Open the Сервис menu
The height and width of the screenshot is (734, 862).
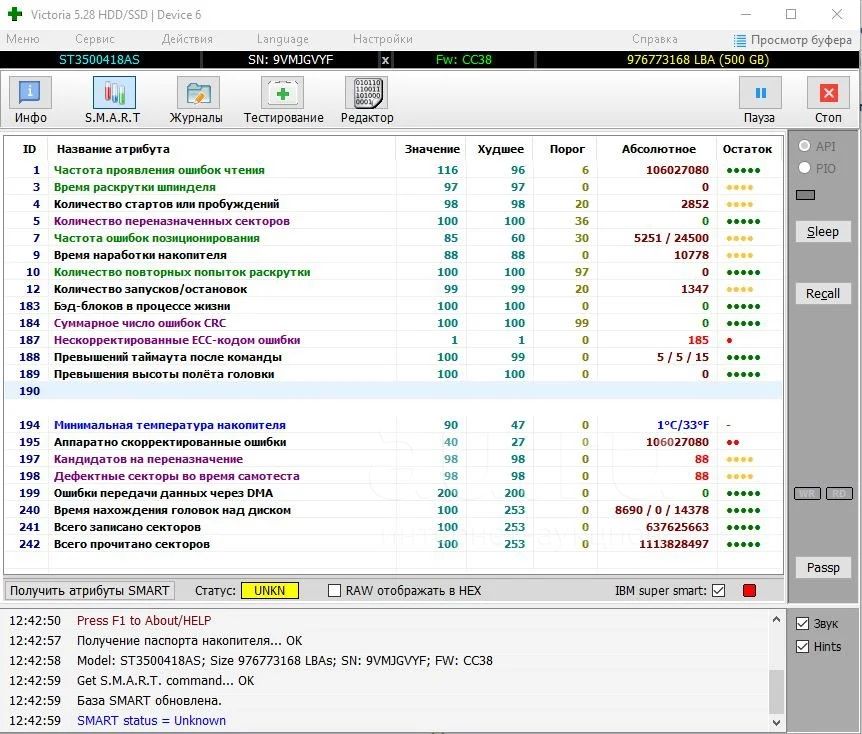coord(95,39)
